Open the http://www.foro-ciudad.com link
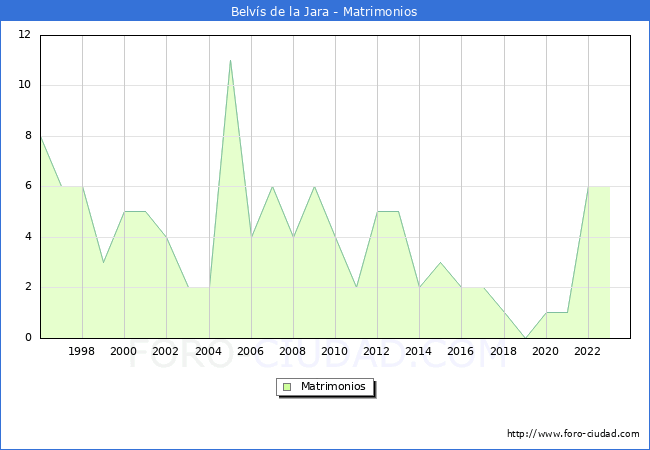 [x=573, y=433]
